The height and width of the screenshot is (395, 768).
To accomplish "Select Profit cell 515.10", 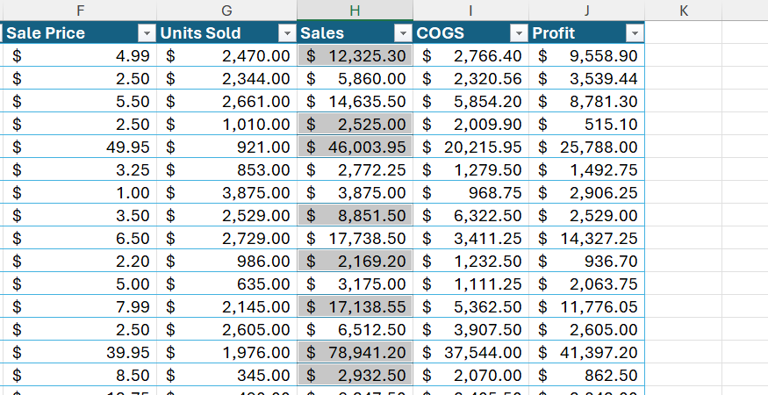I will (586, 124).
